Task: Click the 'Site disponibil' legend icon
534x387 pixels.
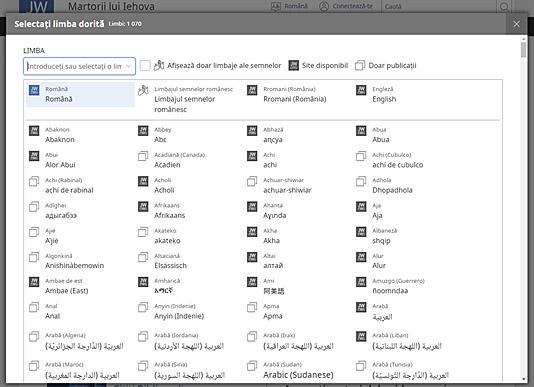Action: pos(294,65)
